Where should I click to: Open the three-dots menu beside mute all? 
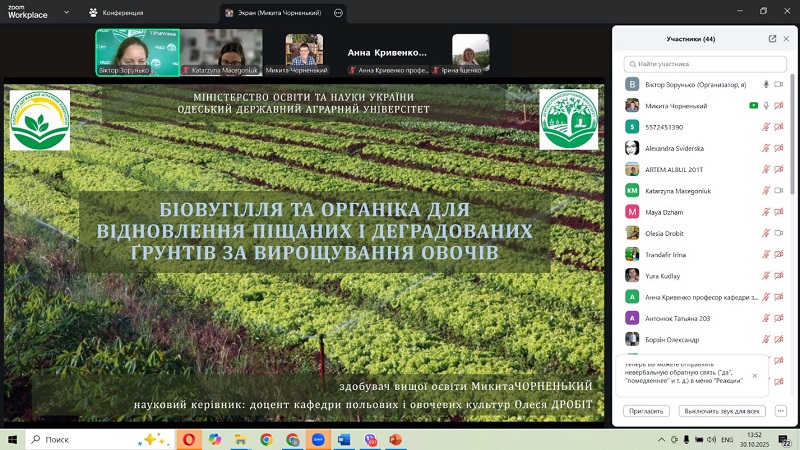pos(780,411)
